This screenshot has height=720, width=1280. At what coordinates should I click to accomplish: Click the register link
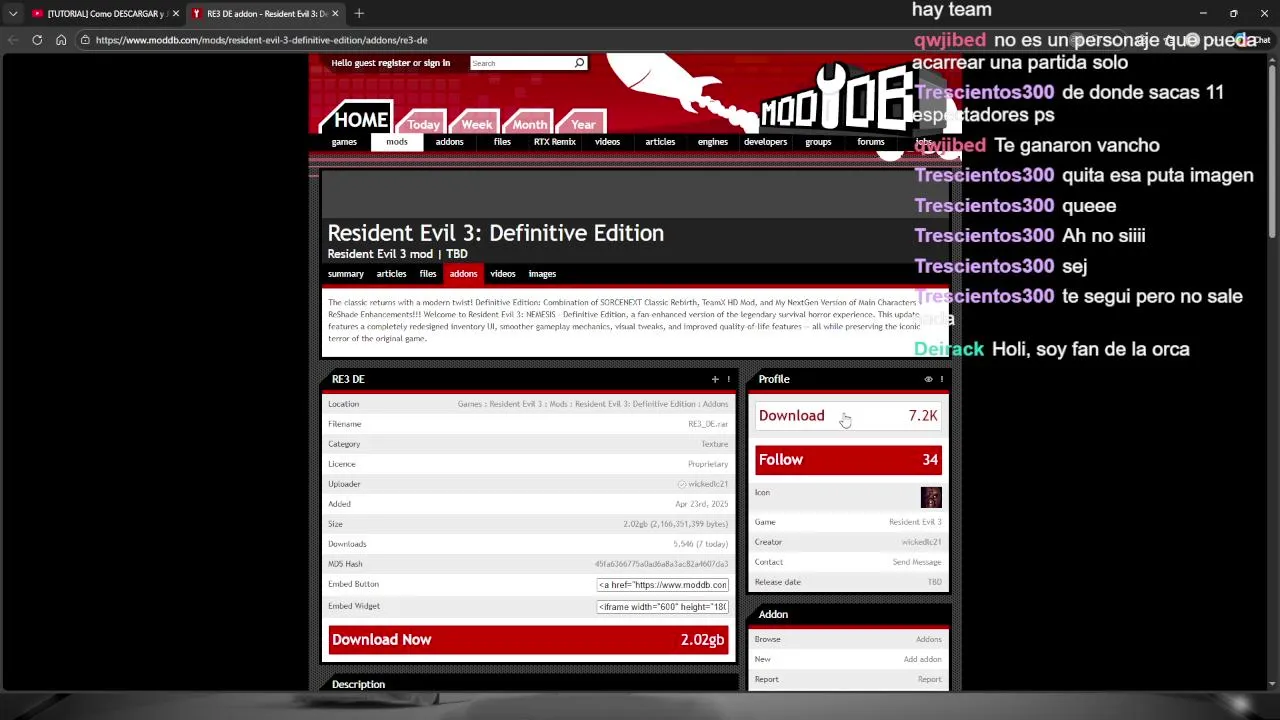(x=394, y=63)
